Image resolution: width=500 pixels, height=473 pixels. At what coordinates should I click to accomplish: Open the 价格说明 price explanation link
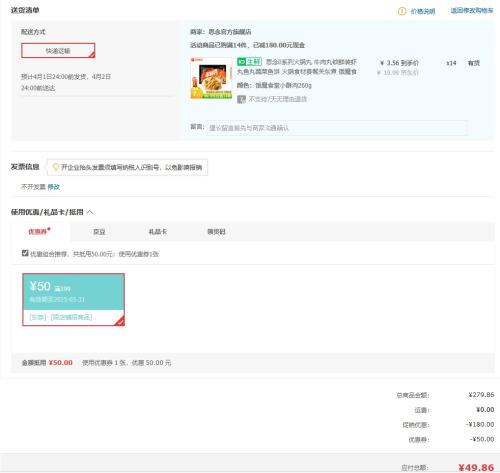(x=423, y=11)
